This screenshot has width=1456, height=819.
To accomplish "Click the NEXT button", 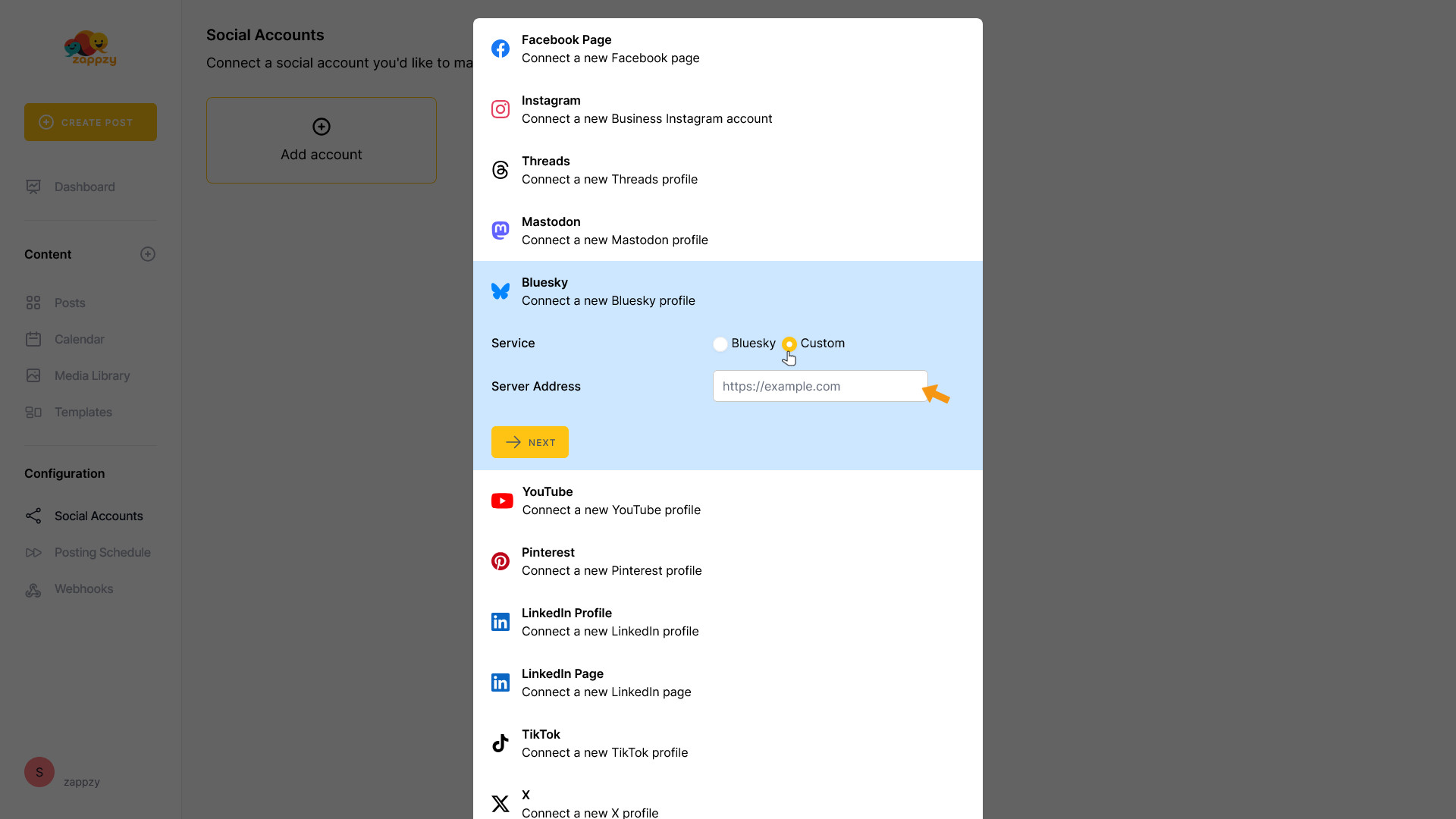I will point(530,442).
